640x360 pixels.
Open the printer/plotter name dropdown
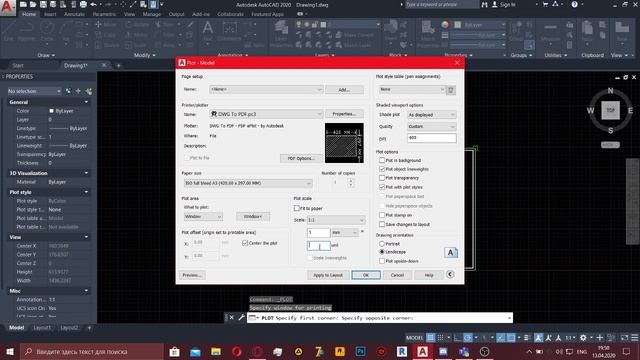click(266, 114)
